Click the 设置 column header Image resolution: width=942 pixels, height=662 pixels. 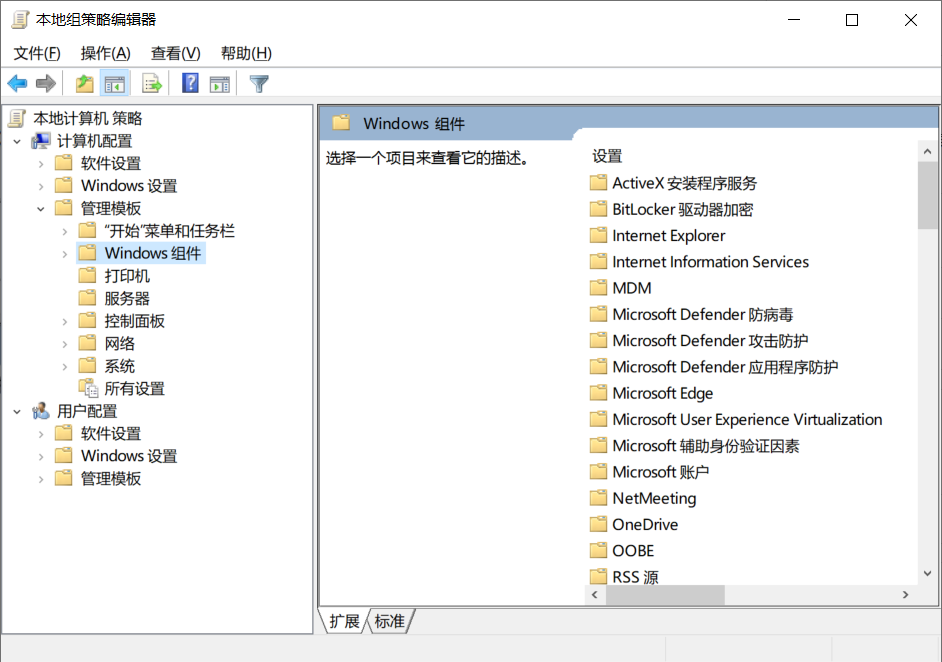click(x=607, y=156)
